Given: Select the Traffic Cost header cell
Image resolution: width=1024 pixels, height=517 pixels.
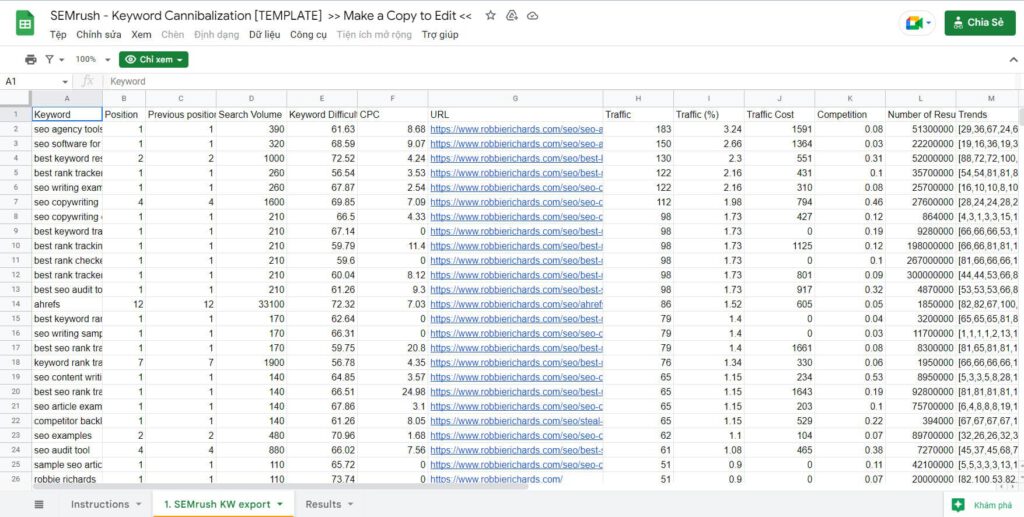Looking at the screenshot, I should (780, 114).
